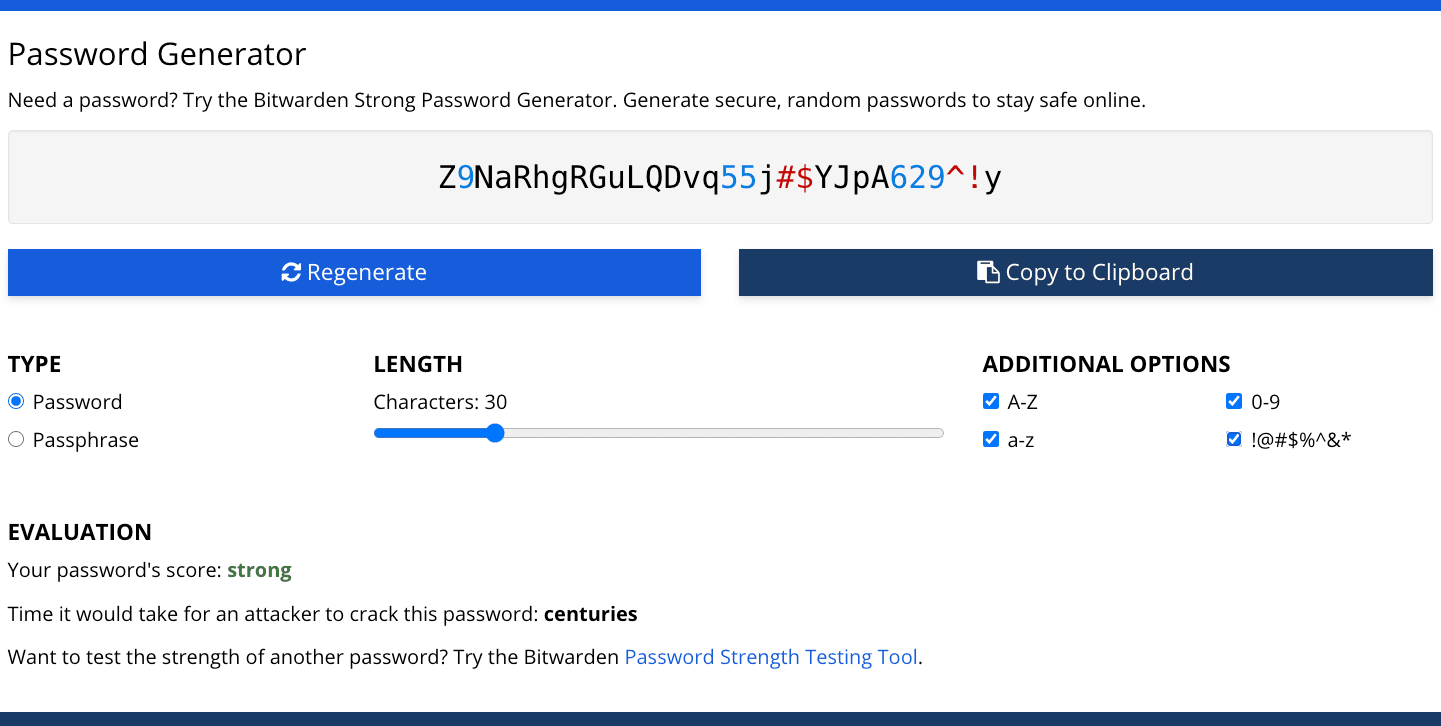The width and height of the screenshot is (1441, 726).
Task: Click the refresh icon on Regenerate button
Action: [x=291, y=271]
